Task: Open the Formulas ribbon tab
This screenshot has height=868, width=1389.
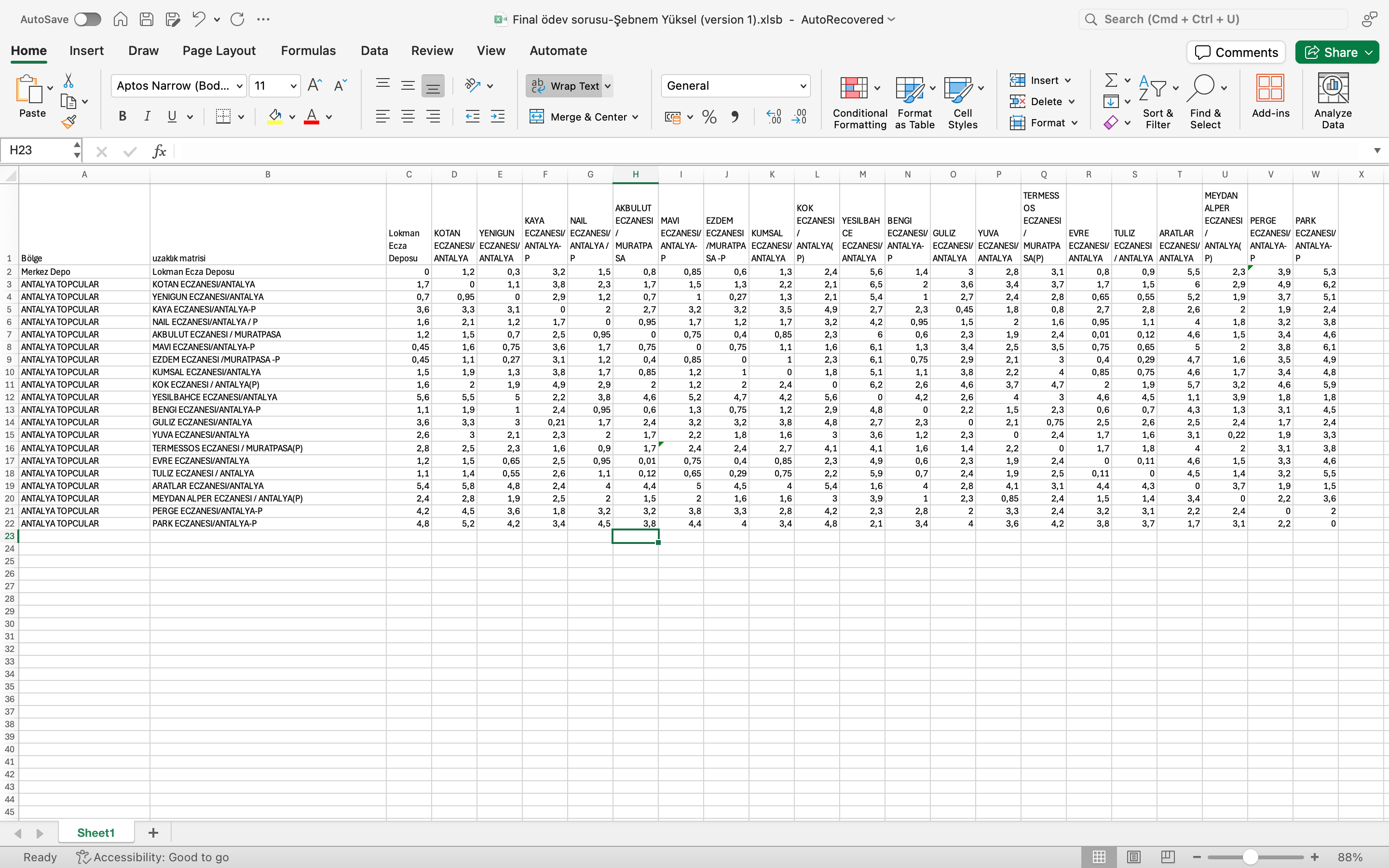Action: [308, 51]
